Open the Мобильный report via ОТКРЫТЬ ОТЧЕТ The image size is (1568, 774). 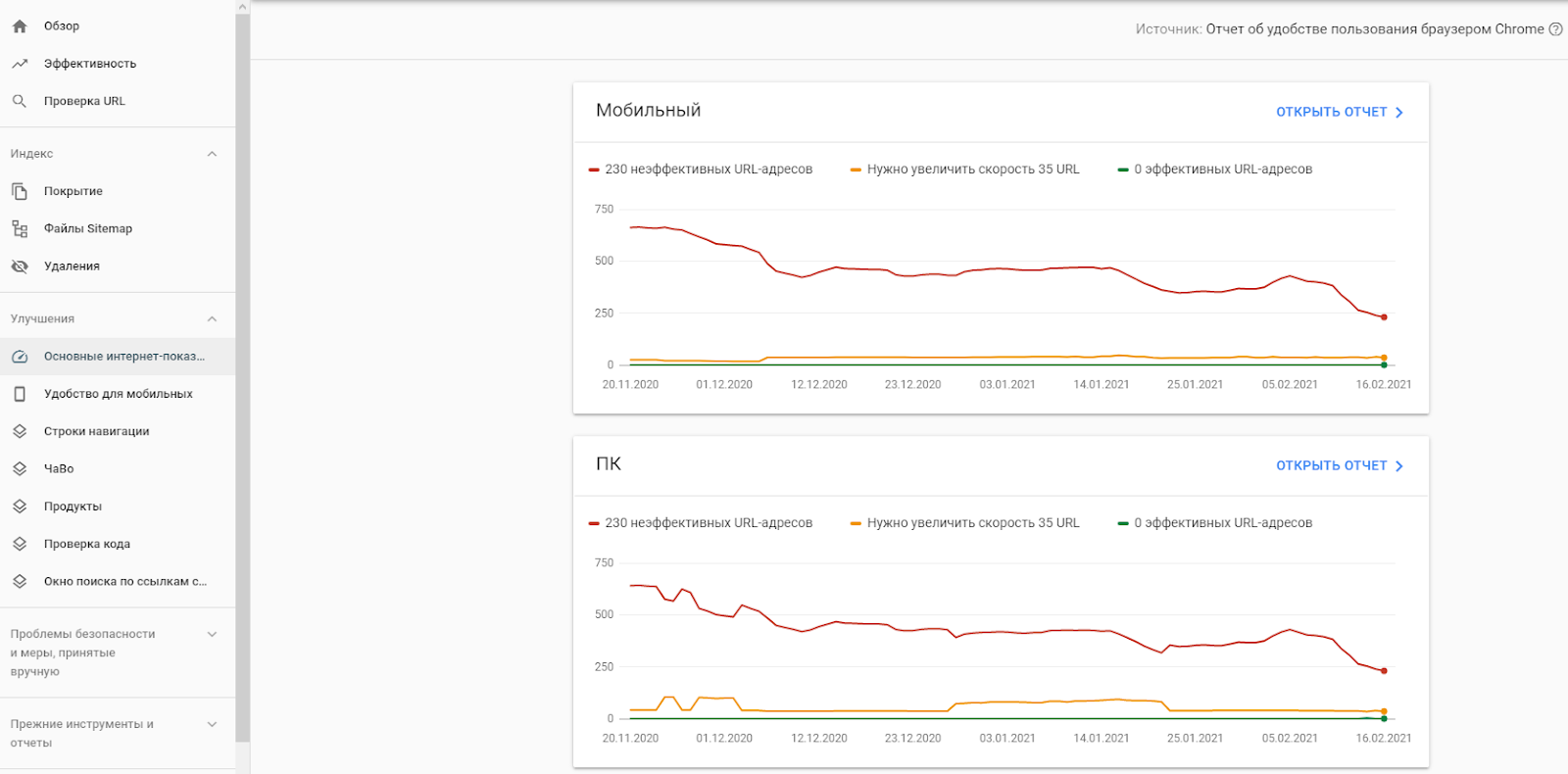click(x=1339, y=113)
